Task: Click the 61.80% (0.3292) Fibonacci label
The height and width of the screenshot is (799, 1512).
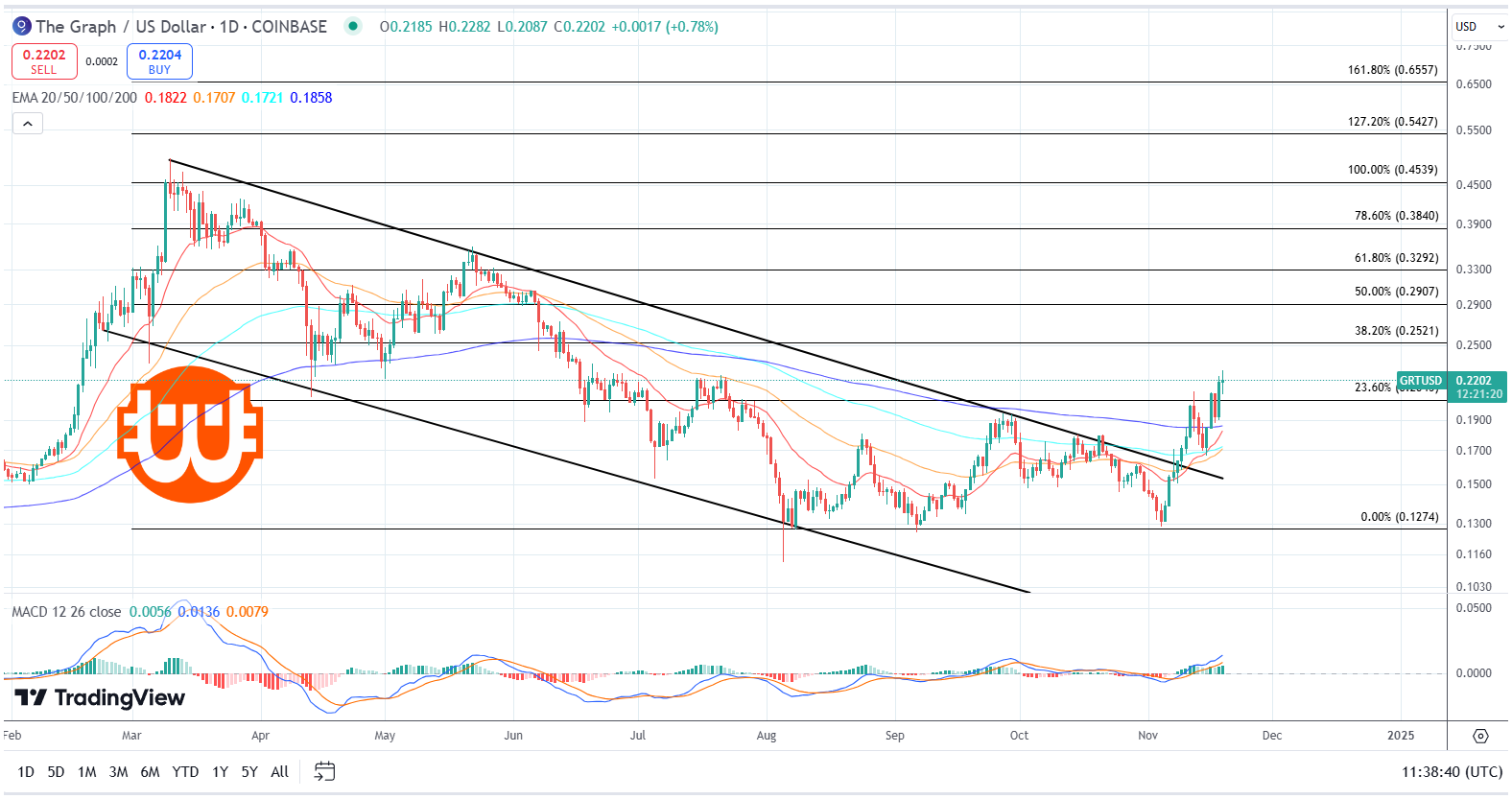Action: pos(1396,258)
